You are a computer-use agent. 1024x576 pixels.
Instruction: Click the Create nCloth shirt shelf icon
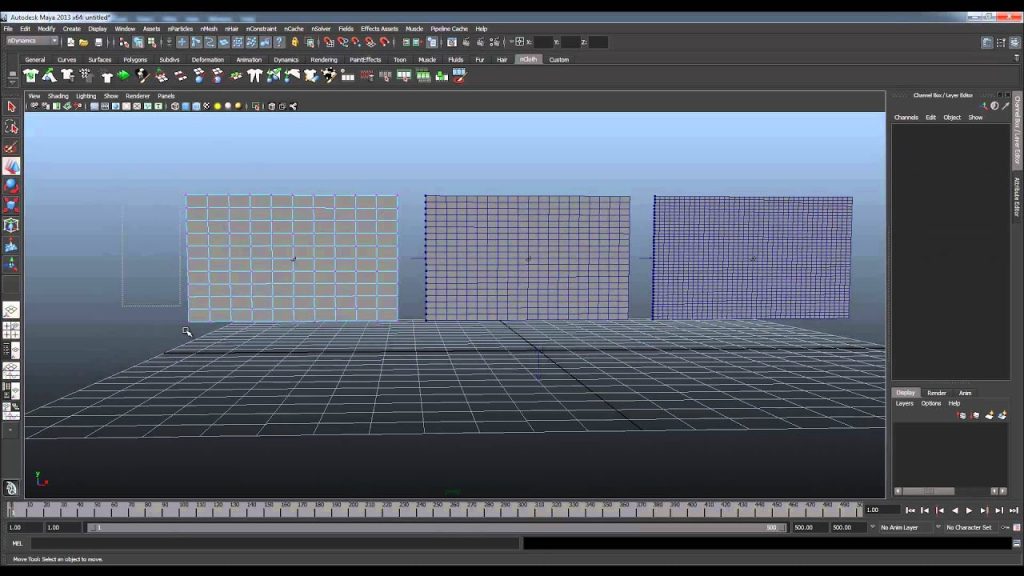pyautogui.click(x=31, y=76)
